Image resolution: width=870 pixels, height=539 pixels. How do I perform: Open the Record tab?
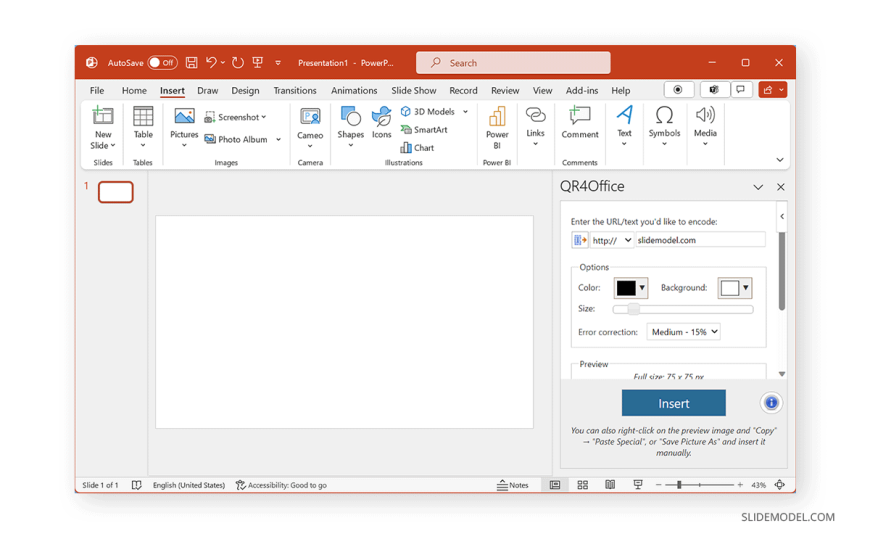tap(463, 90)
